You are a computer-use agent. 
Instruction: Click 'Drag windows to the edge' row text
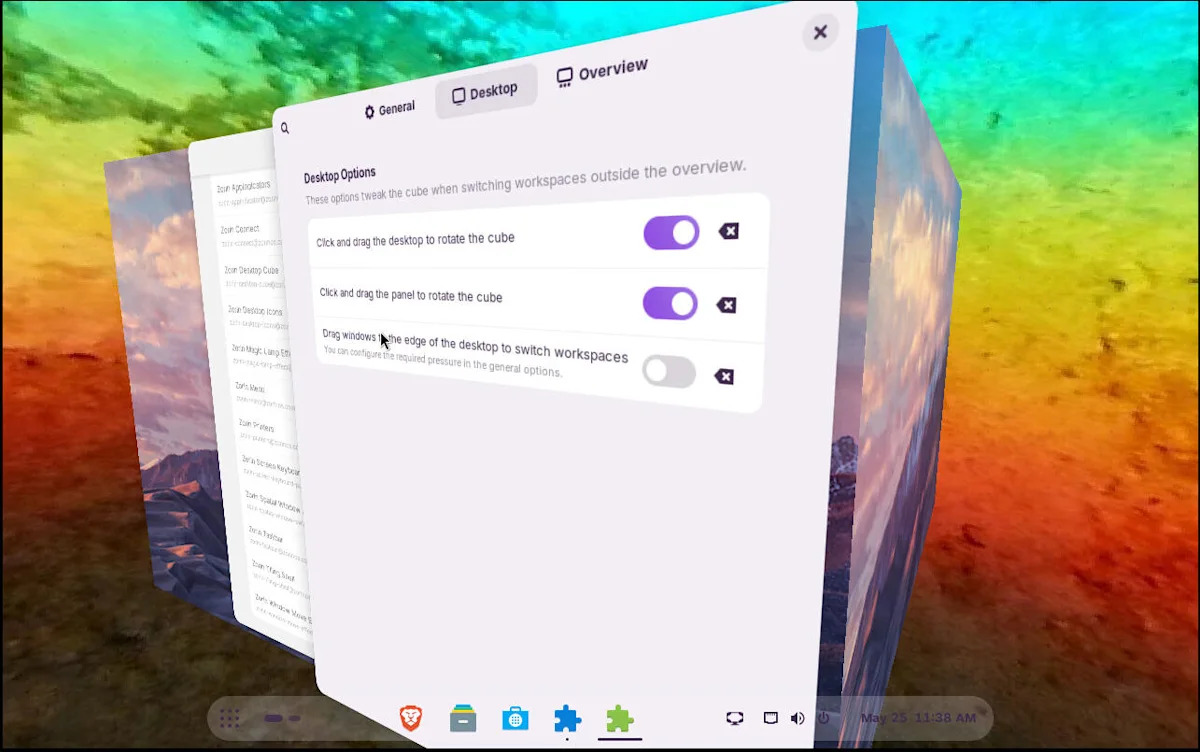pos(475,347)
